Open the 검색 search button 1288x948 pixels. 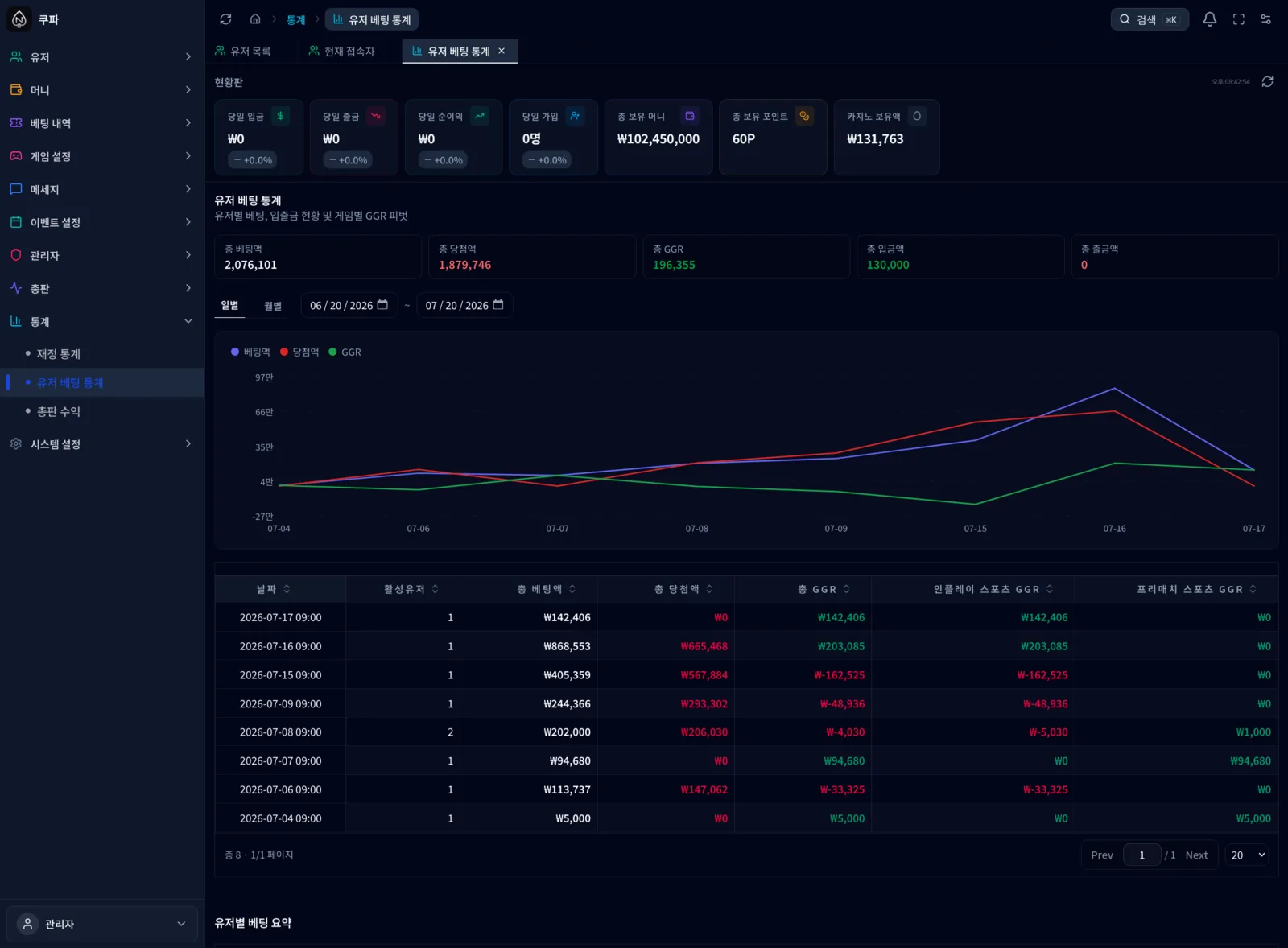click(1150, 19)
